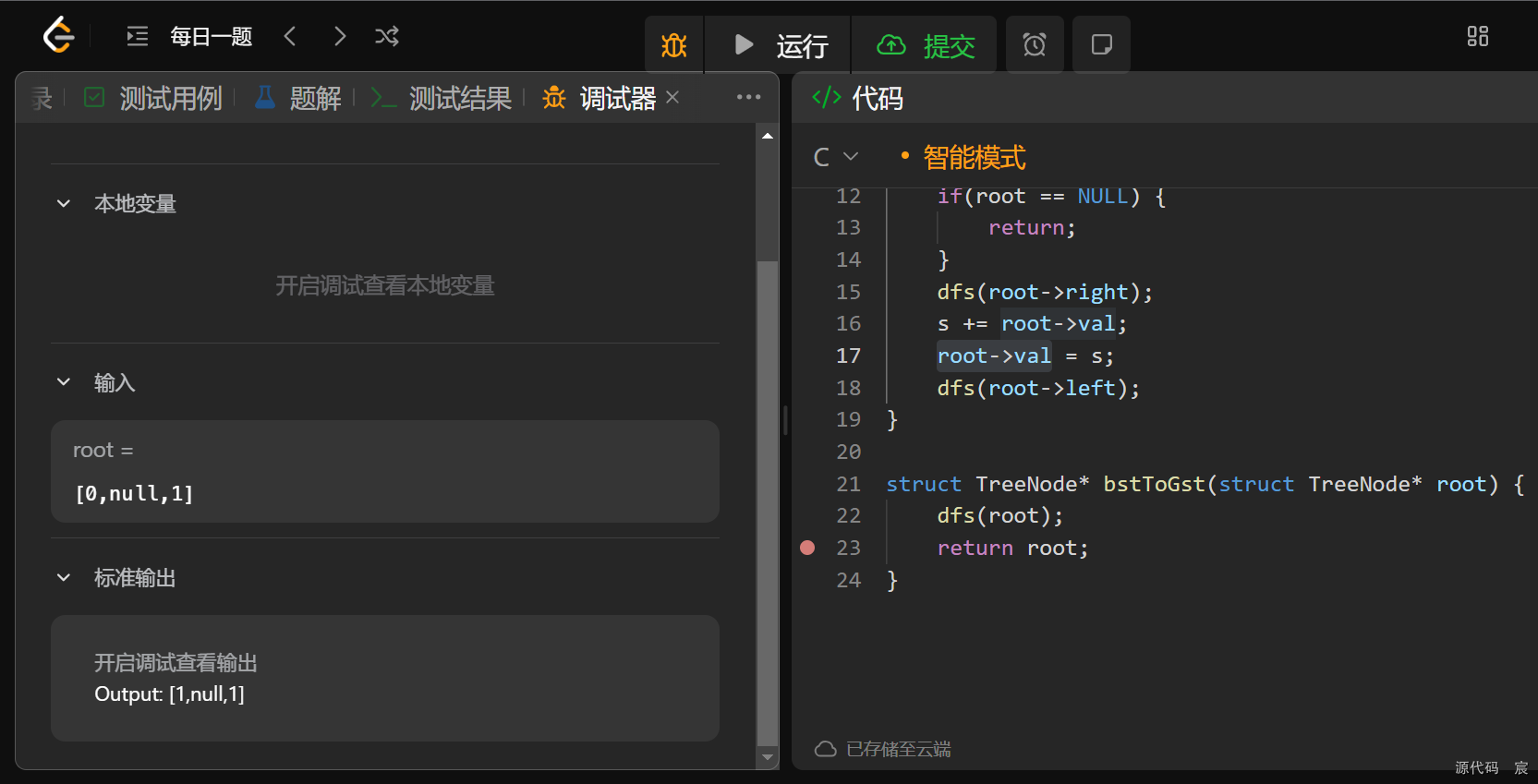The width and height of the screenshot is (1538, 784).
Task: Run the code with 运行 button
Action: [779, 44]
